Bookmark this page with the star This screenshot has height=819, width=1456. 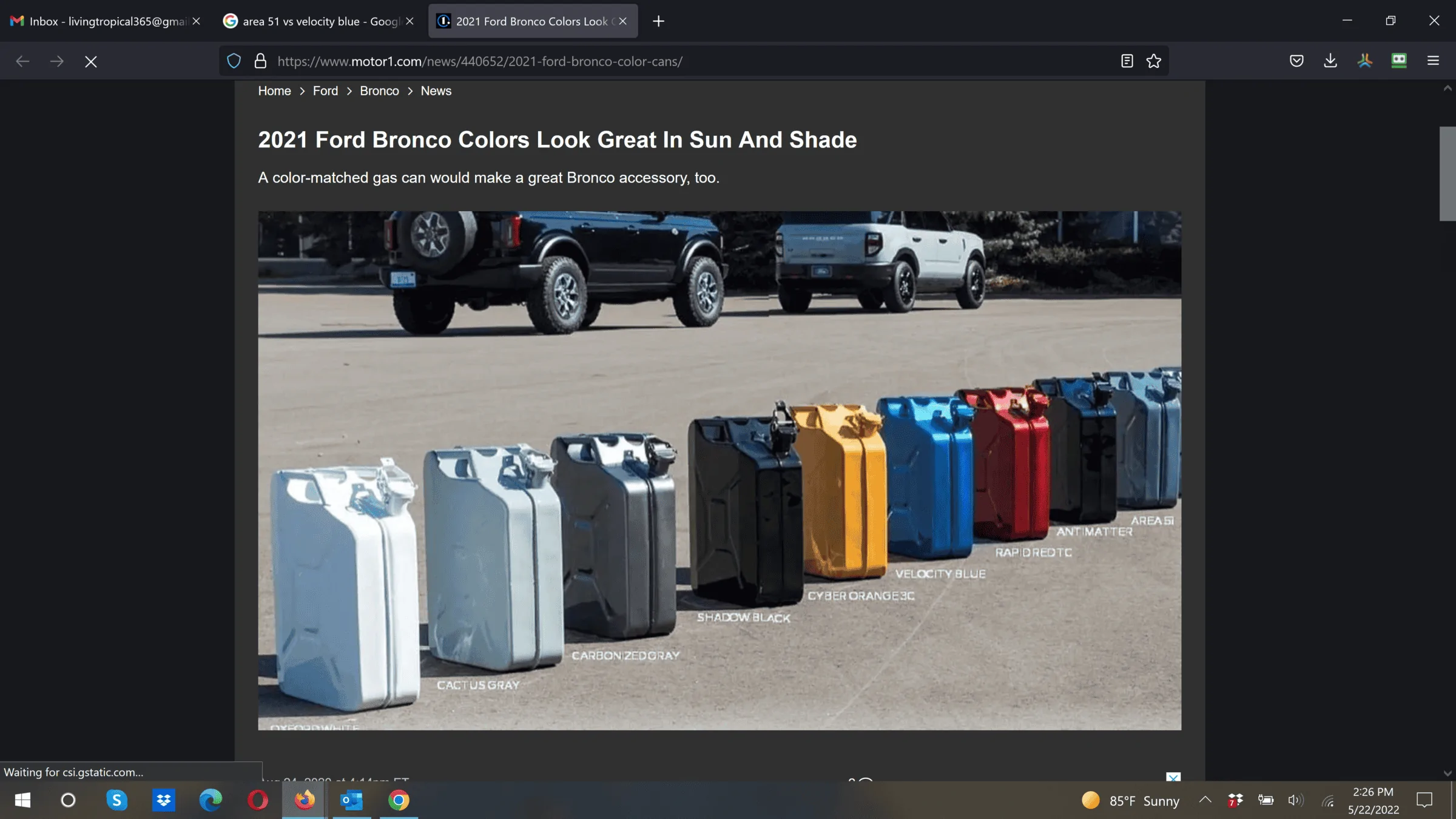click(x=1154, y=61)
